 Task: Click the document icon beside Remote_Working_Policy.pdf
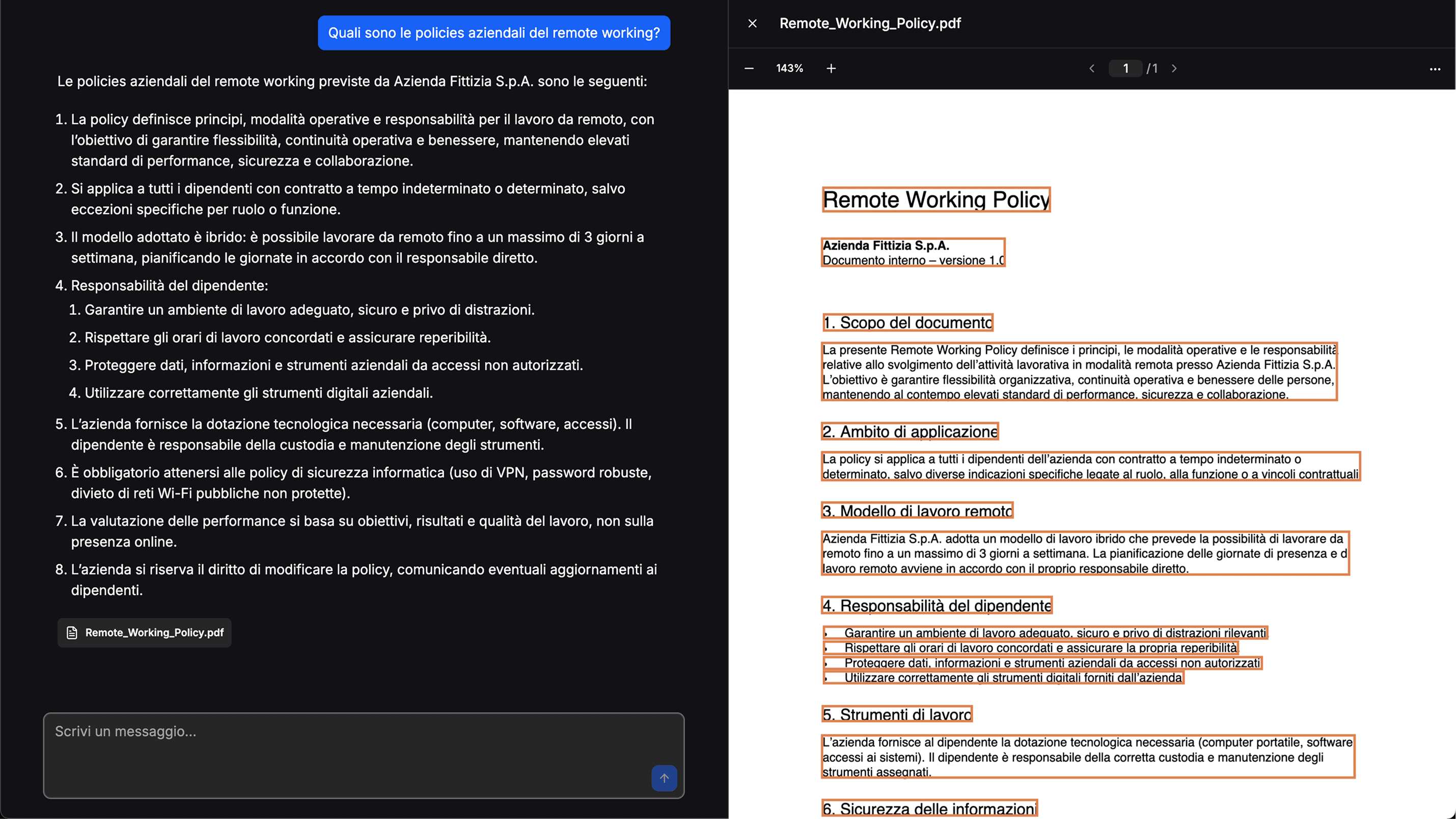click(72, 633)
